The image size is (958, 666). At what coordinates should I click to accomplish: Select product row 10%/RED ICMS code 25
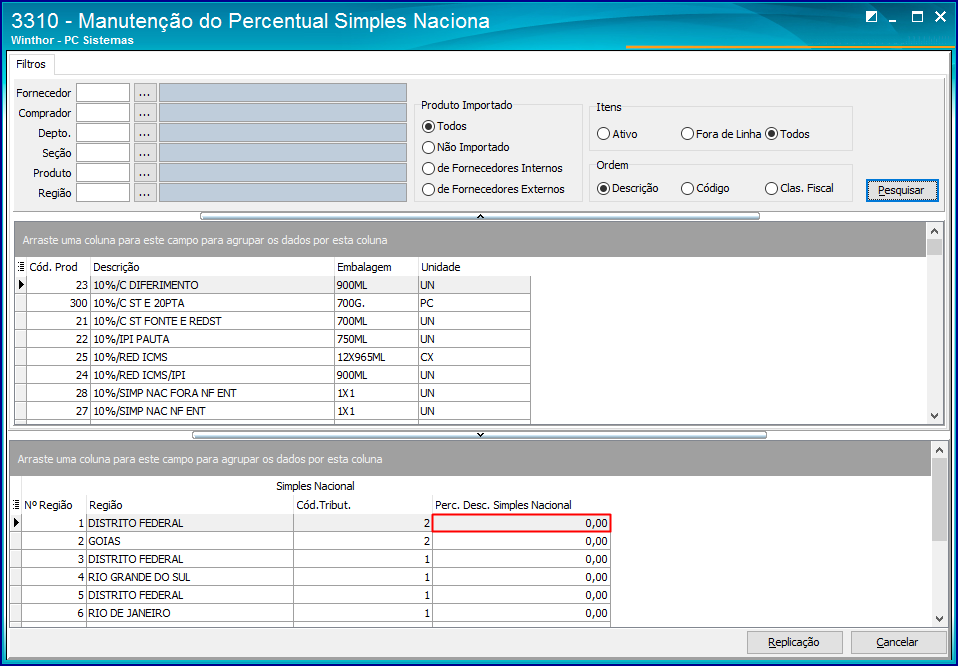pyautogui.click(x=272, y=357)
